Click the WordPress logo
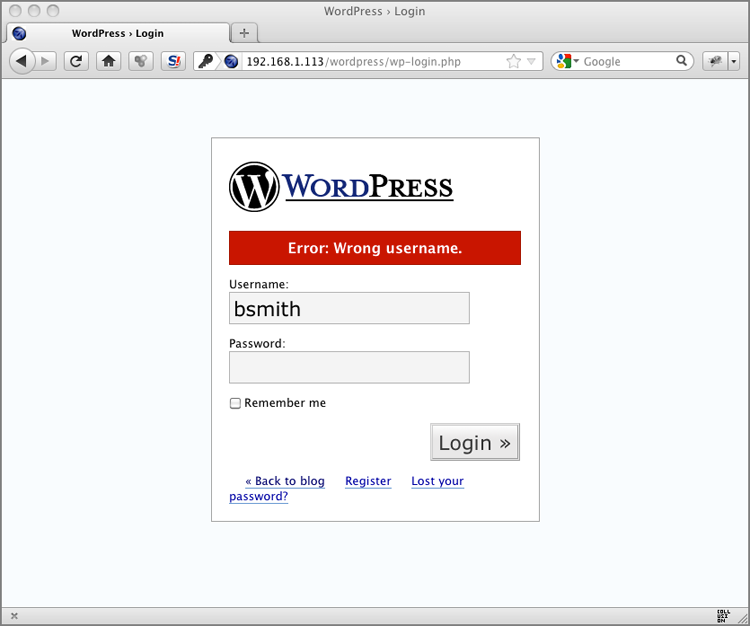The width and height of the screenshot is (750, 626). 341,187
